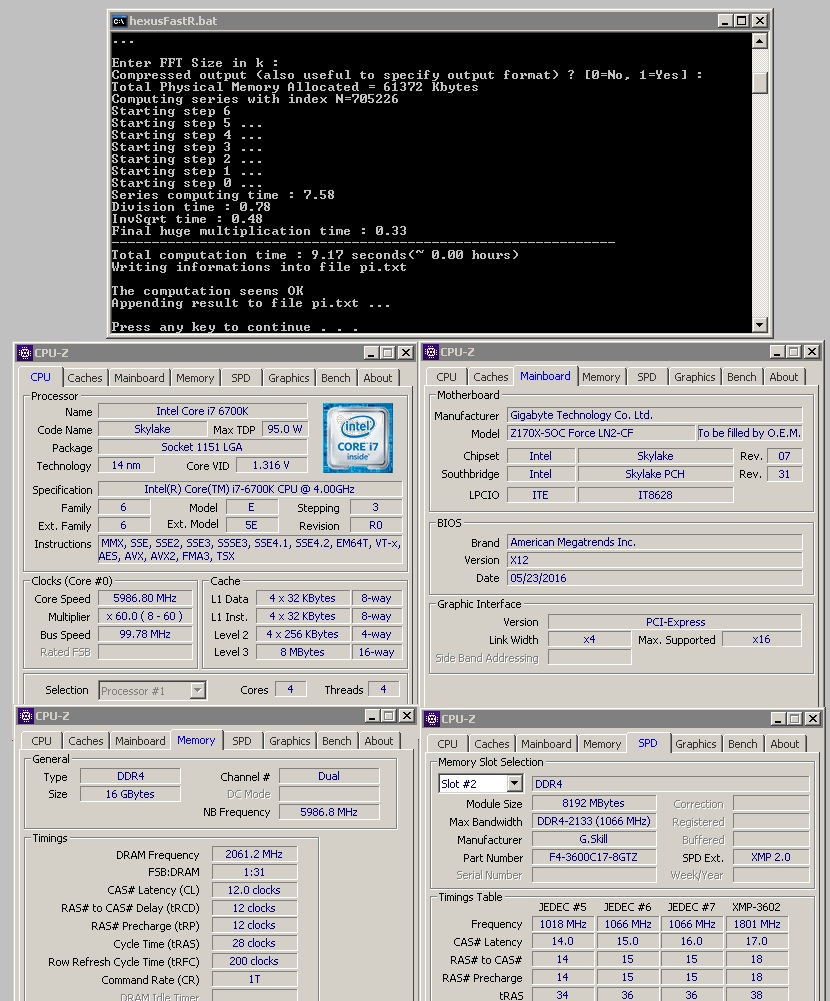Click the Core Speed value '5986.80 MHz'
This screenshot has height=1001, width=830.
145,598
